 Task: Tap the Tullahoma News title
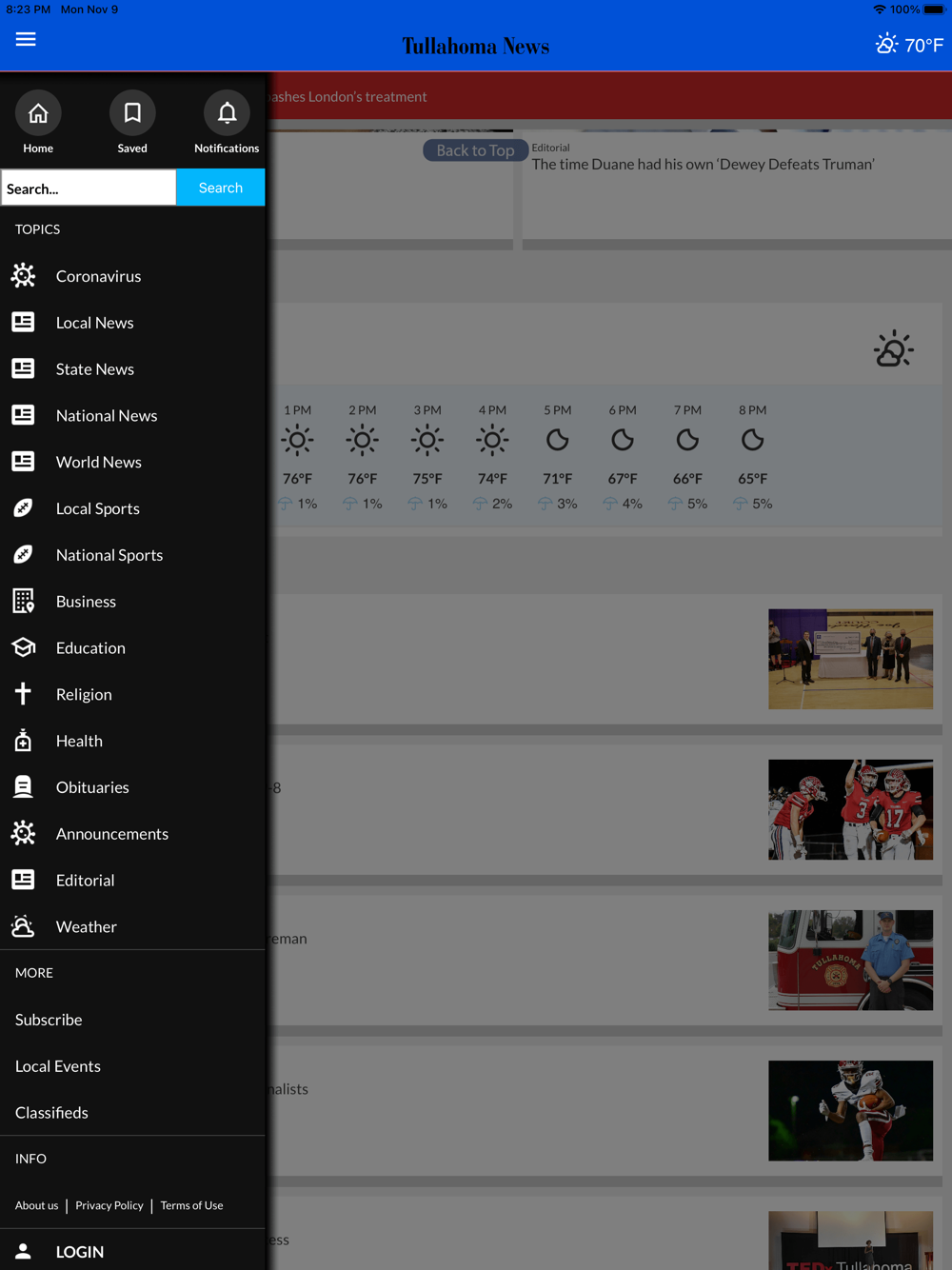coord(475,46)
